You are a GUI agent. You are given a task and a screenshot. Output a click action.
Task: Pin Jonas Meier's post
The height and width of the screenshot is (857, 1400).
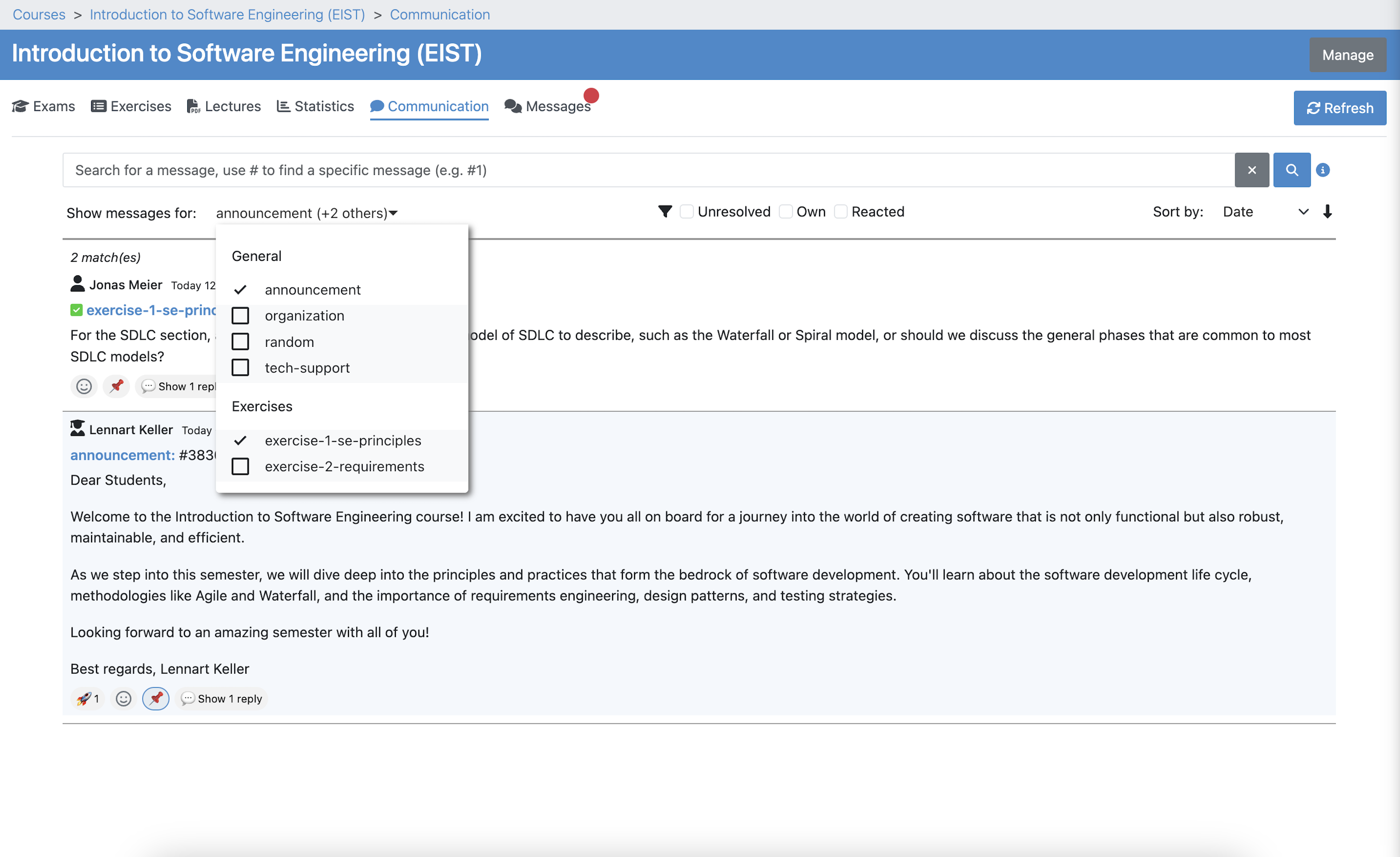[117, 387]
